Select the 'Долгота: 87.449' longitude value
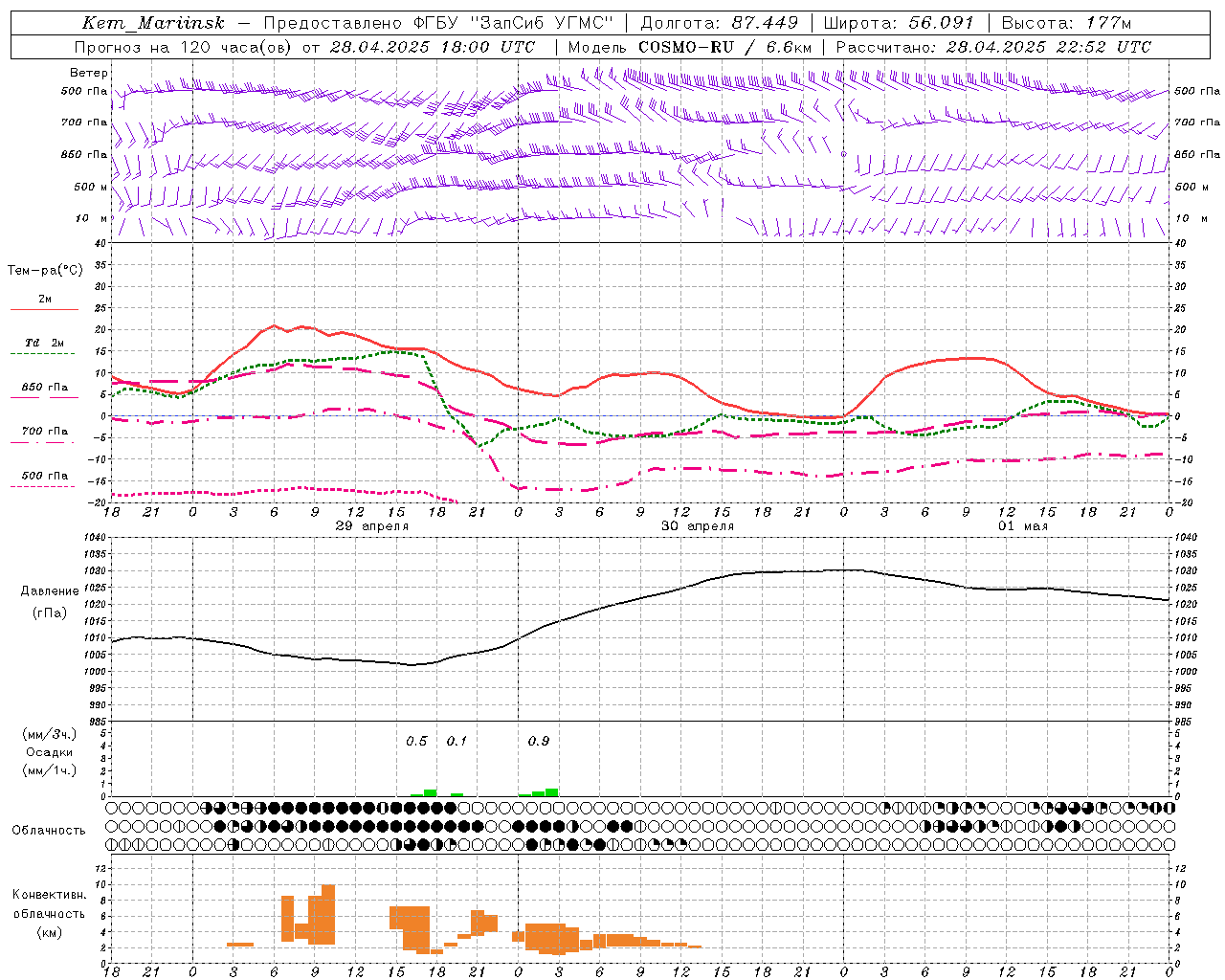 pyautogui.click(x=719, y=23)
